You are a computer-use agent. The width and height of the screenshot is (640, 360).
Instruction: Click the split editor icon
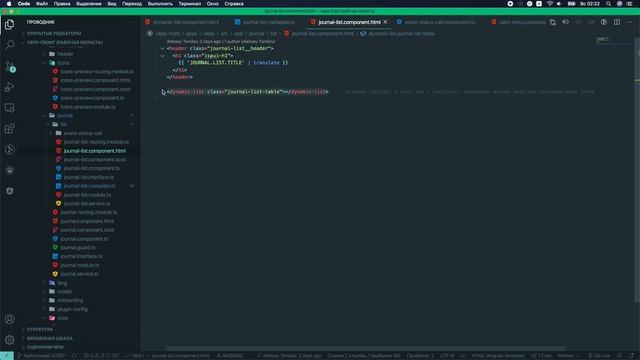tap(617, 22)
